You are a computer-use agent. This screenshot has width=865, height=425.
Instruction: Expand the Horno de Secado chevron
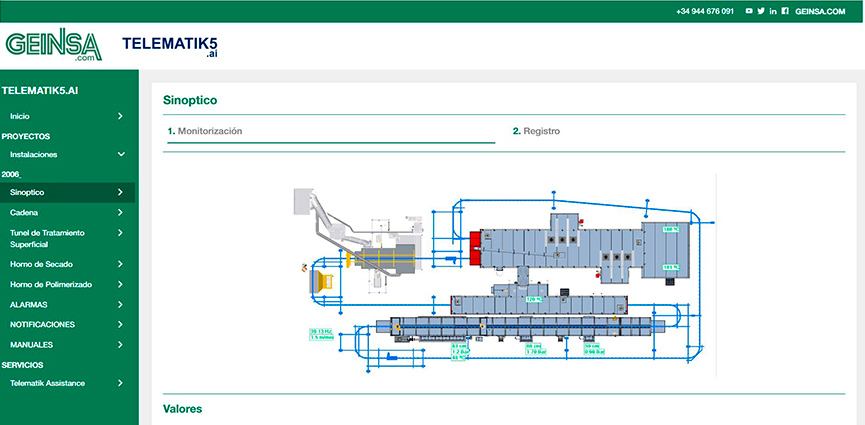point(120,264)
